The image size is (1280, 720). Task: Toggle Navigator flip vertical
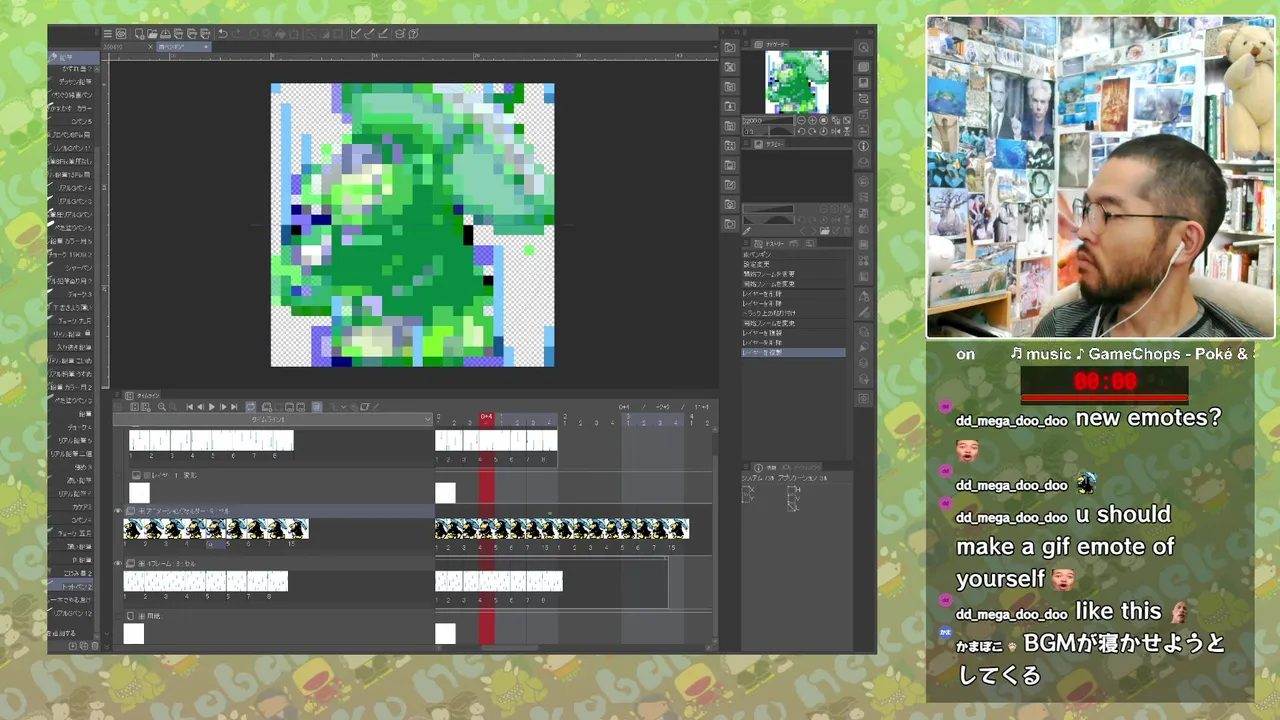tap(847, 131)
